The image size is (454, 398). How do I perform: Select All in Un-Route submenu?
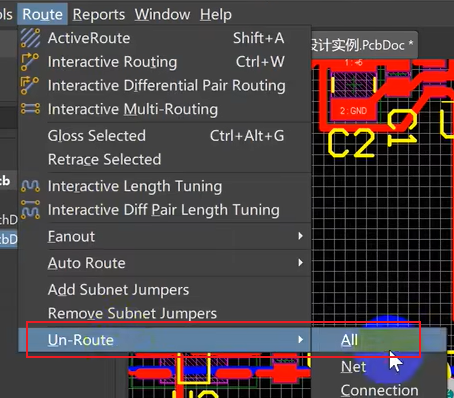(x=379, y=340)
